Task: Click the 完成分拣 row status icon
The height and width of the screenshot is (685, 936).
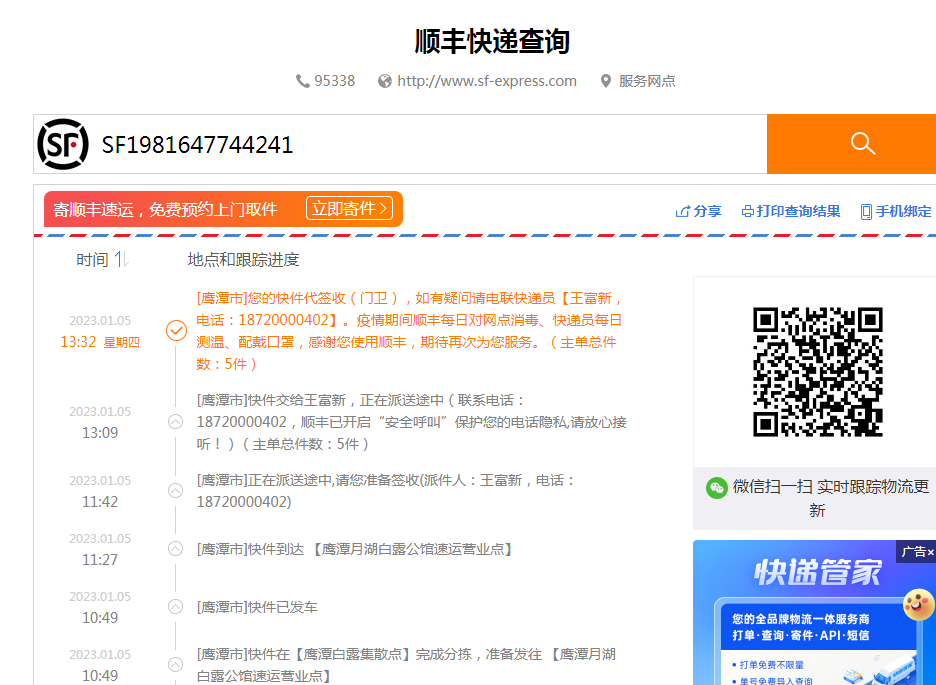Action: (176, 664)
